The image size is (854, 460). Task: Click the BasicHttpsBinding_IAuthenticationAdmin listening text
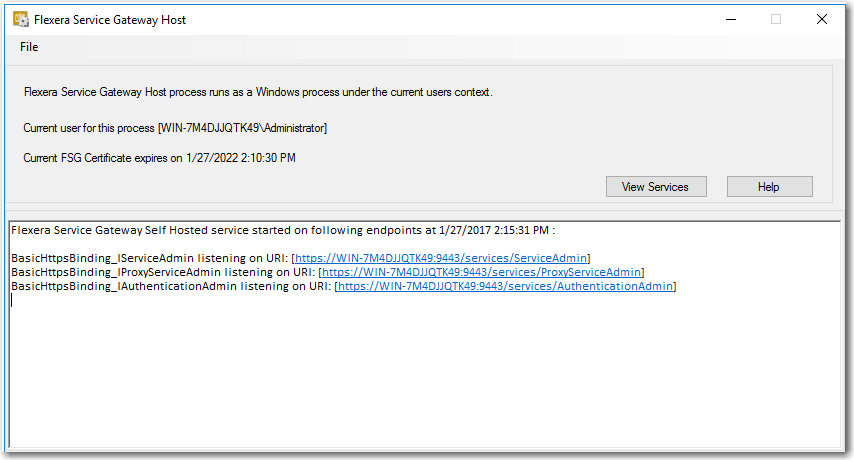pyautogui.click(x=172, y=286)
